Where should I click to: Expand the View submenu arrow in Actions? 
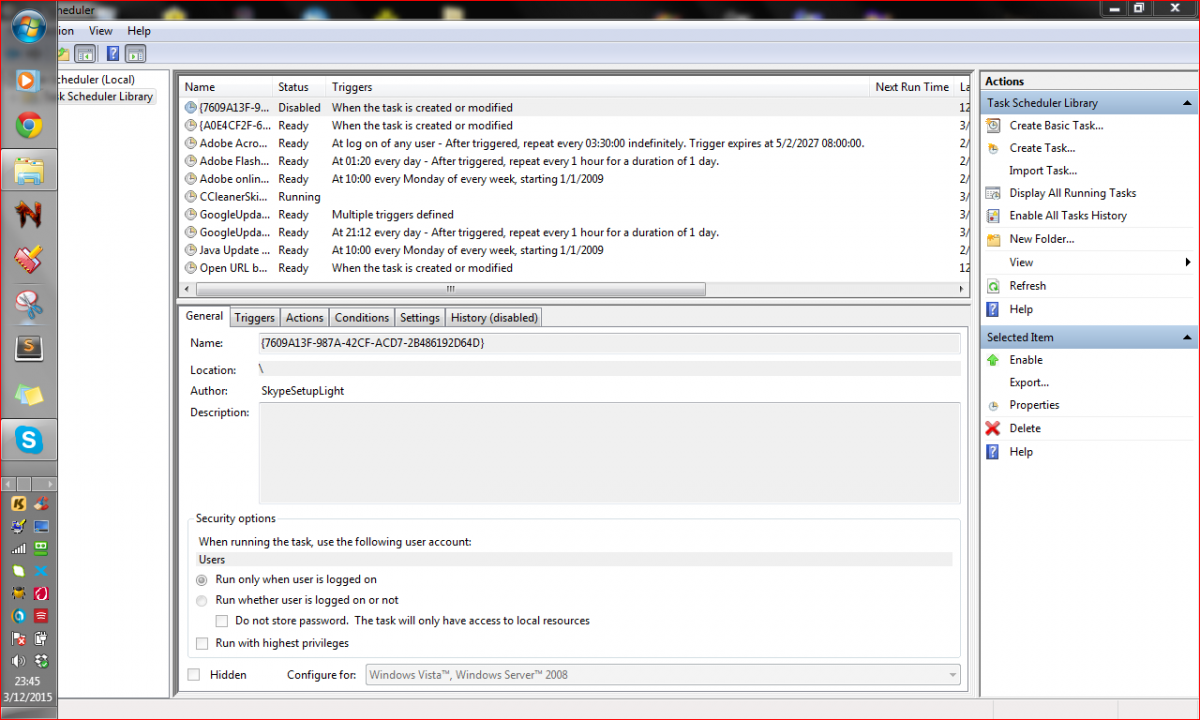(x=1188, y=263)
